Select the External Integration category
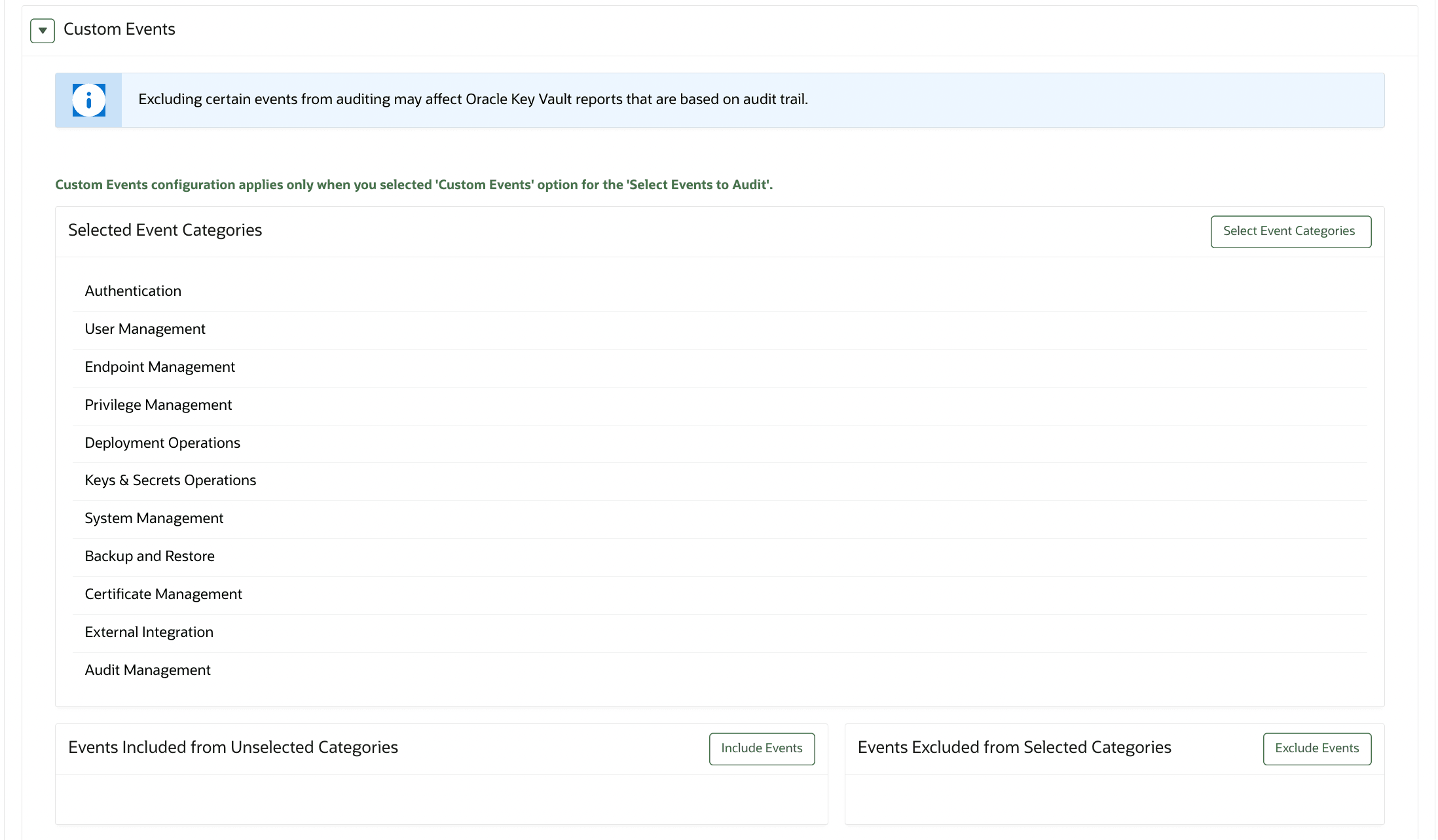 (149, 632)
